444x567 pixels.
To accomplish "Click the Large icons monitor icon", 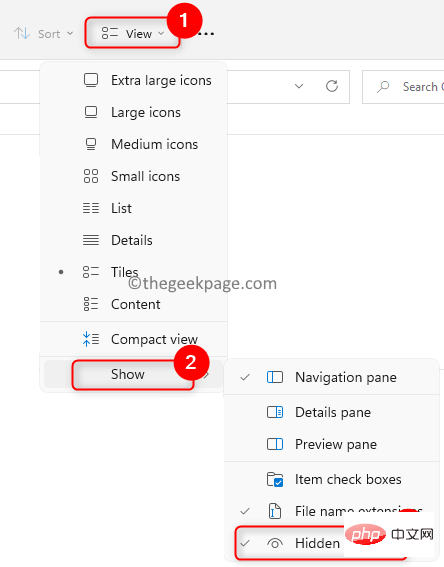I will pos(91,112).
